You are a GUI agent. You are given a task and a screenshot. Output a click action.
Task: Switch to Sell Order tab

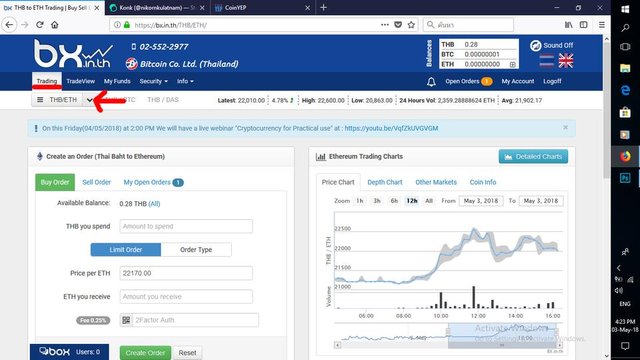point(96,182)
